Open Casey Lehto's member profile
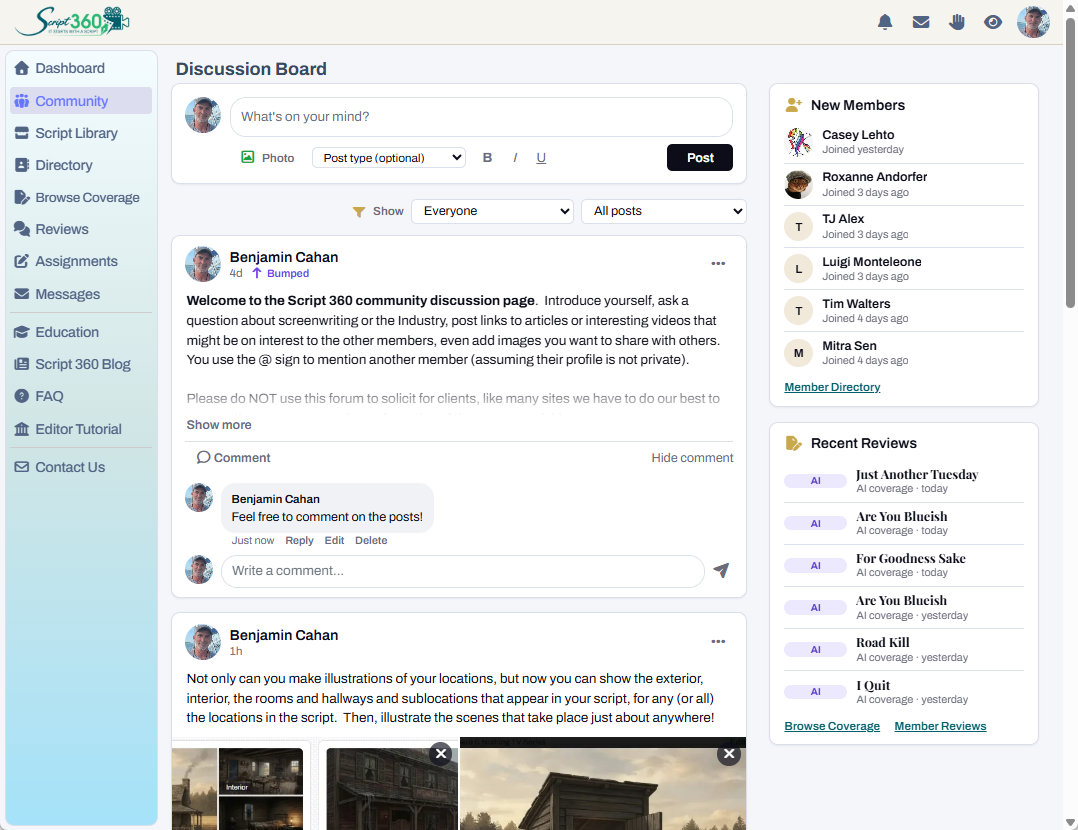1078x830 pixels. 903,142
